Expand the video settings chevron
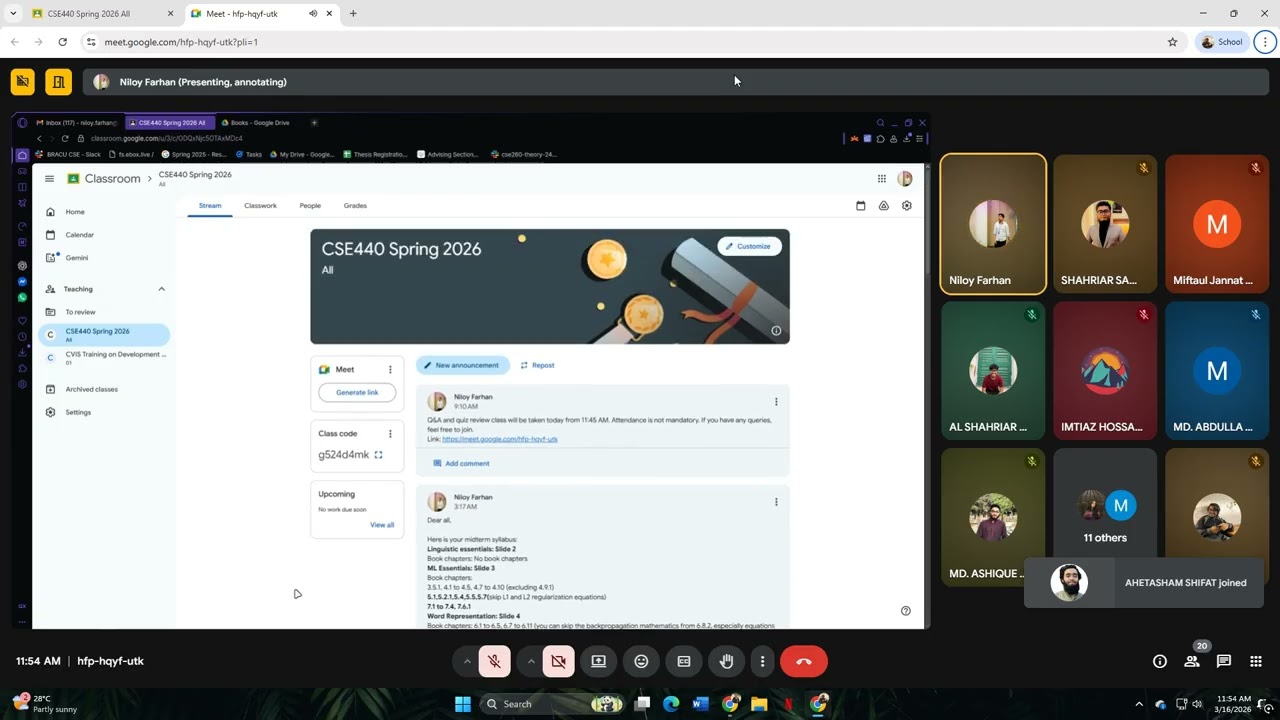The image size is (1280, 720). 531,661
